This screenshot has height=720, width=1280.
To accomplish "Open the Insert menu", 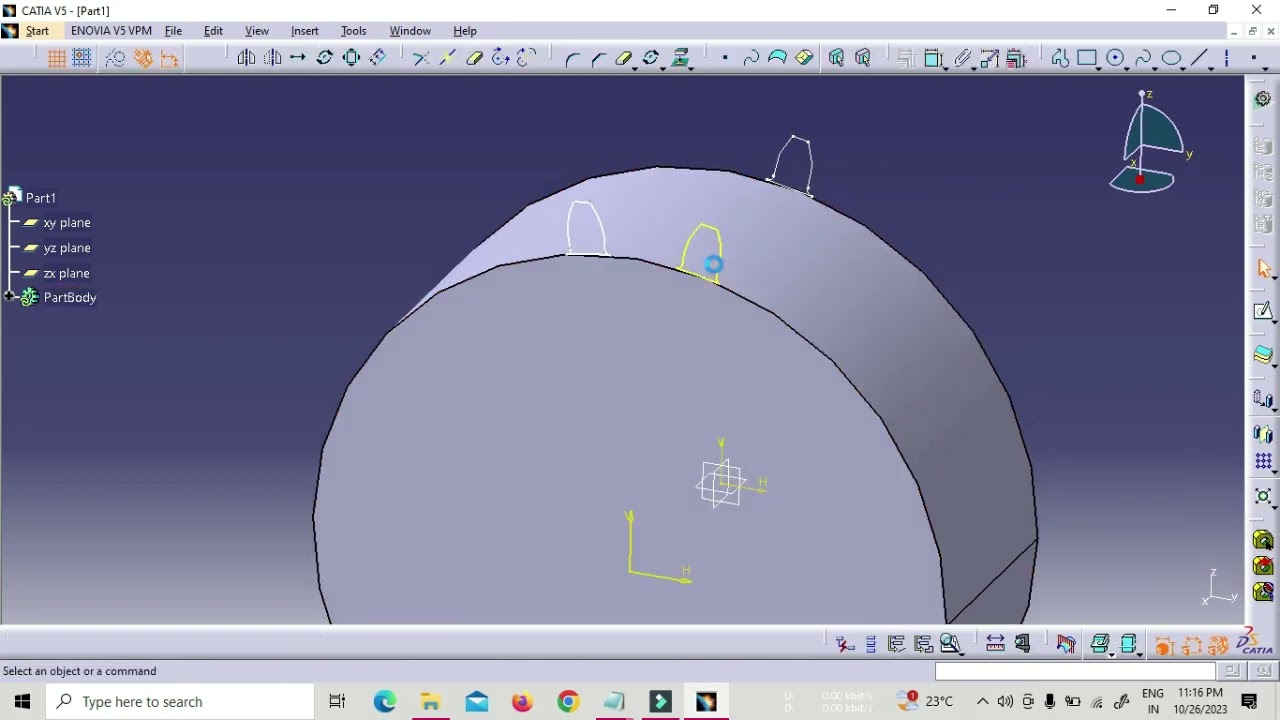I will 304,31.
